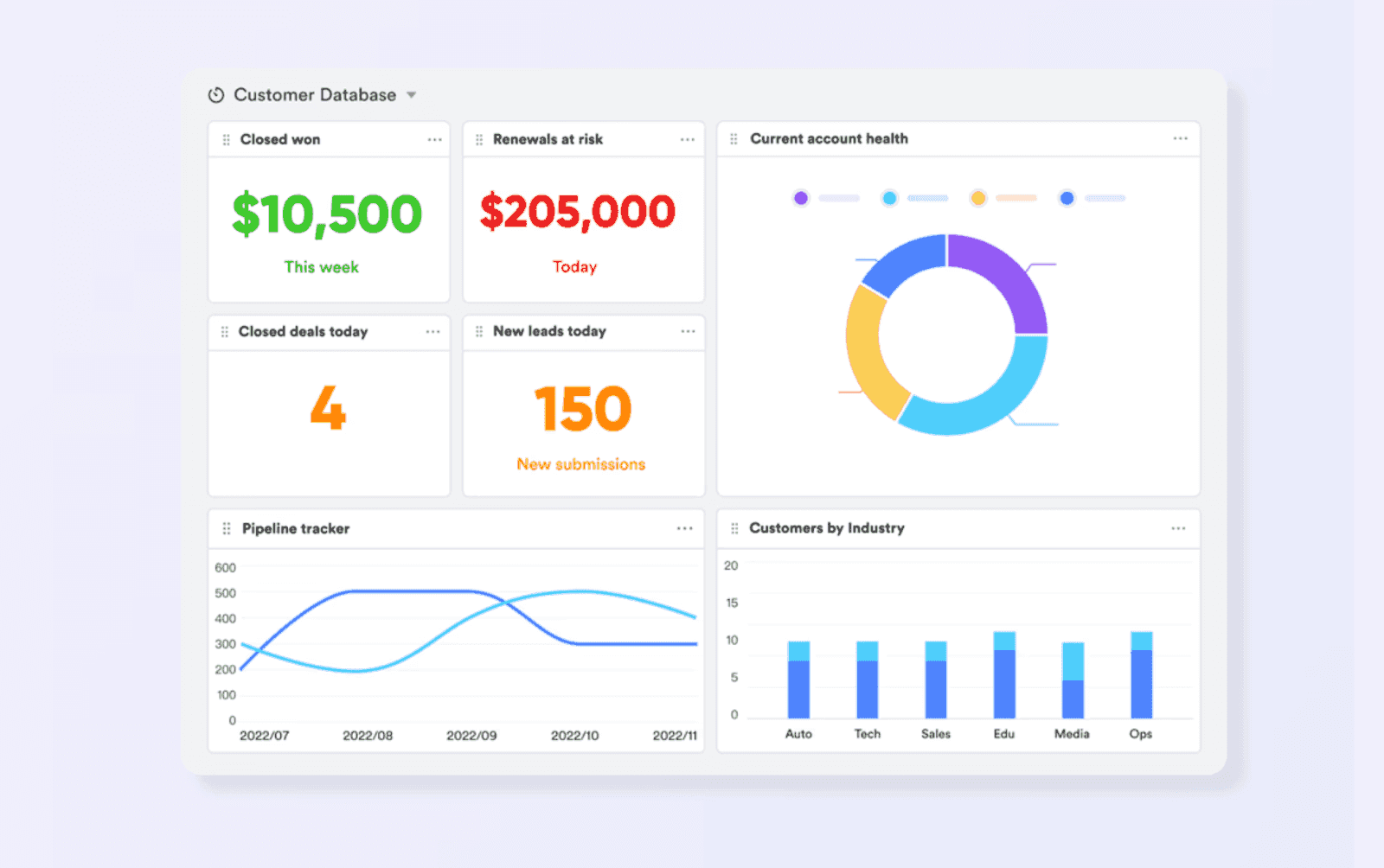This screenshot has width=1384, height=868.
Task: Click the 150 New leads figure
Action: (582, 408)
